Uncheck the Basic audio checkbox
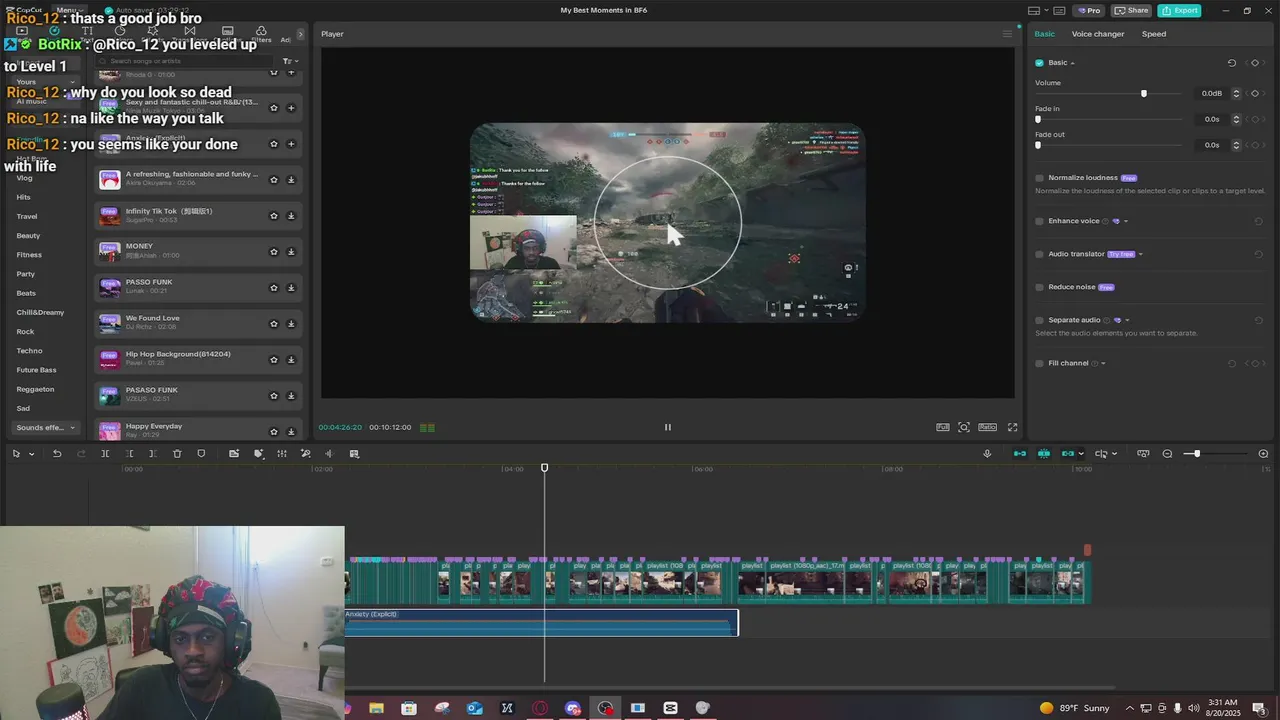 click(1039, 63)
